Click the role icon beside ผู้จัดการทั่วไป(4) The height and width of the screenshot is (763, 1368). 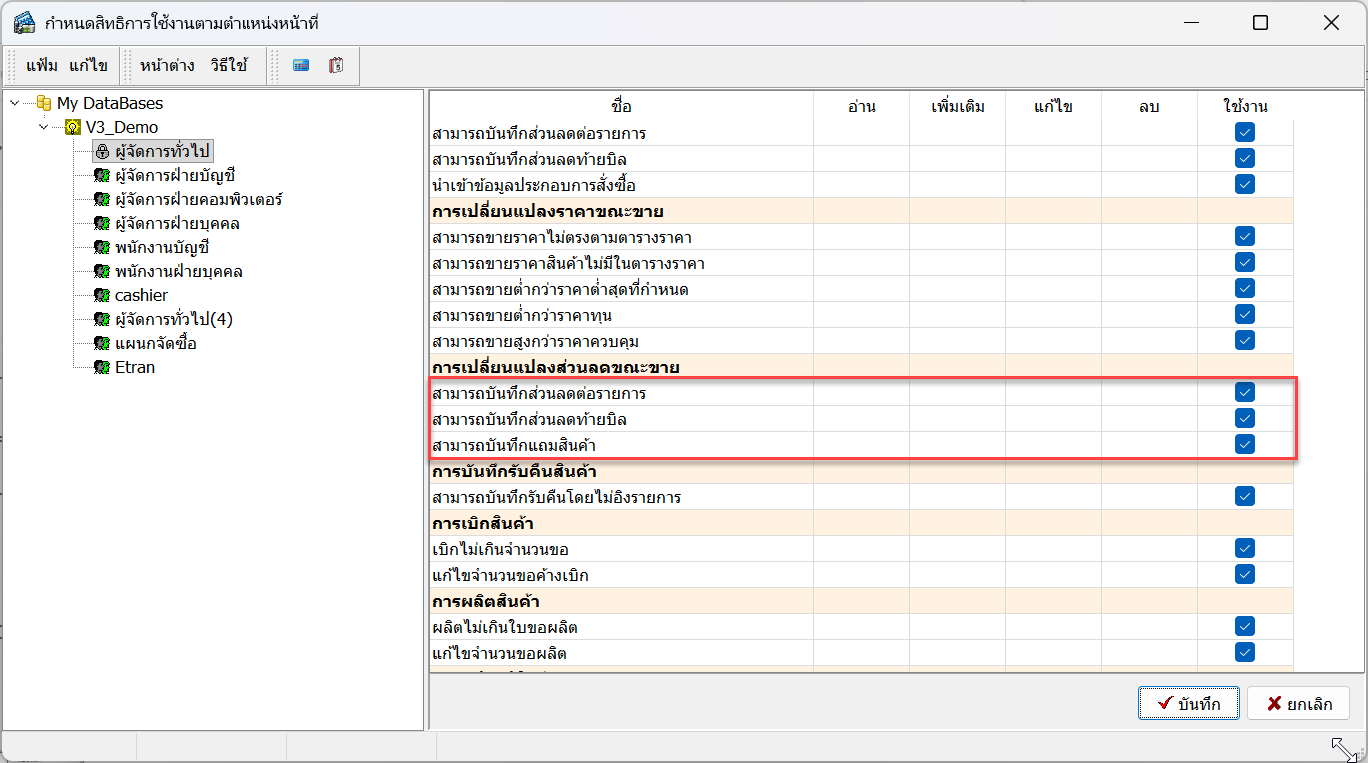101,319
